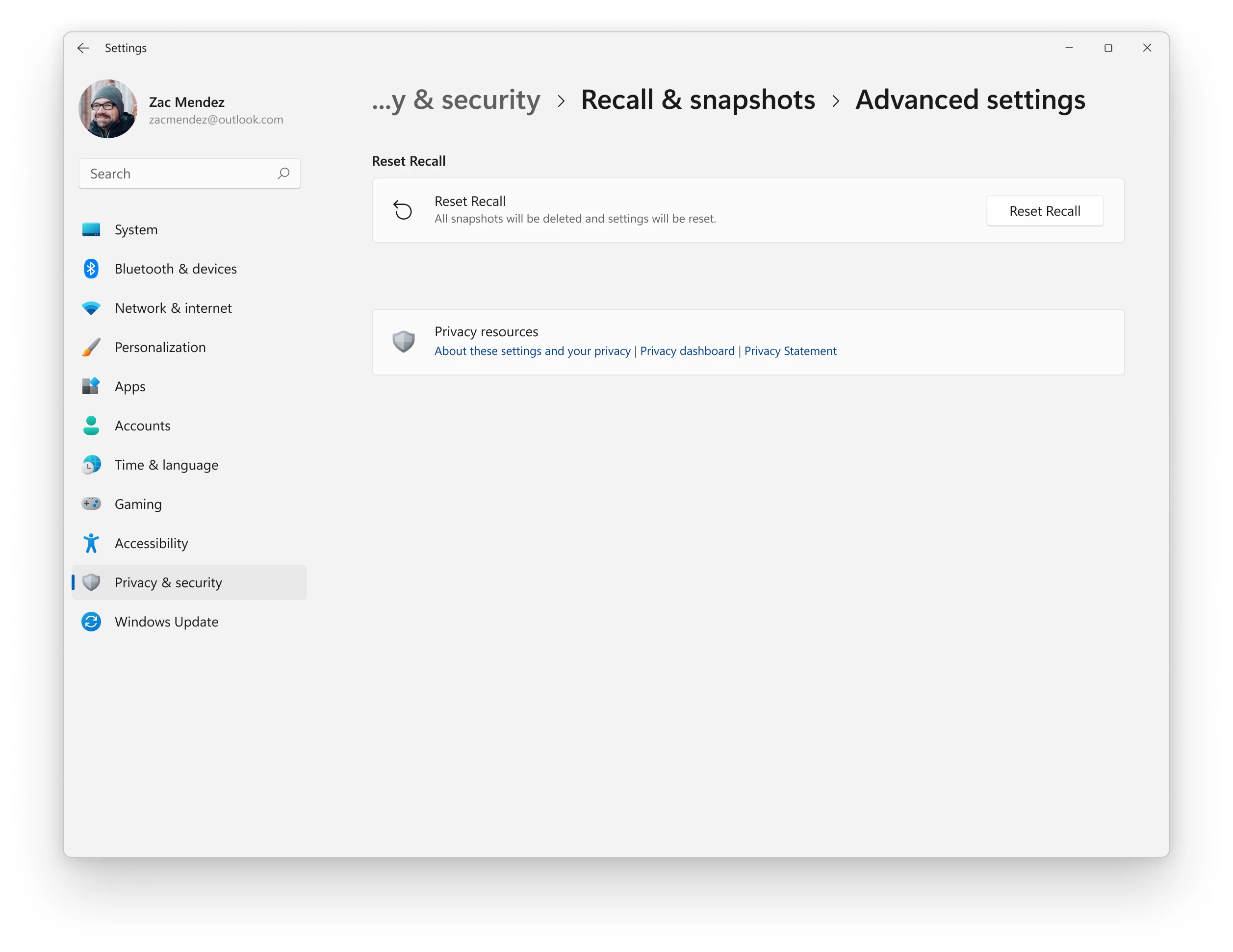Click the shield icon in Privacy resources card
Image resolution: width=1233 pixels, height=952 pixels.
tap(403, 341)
